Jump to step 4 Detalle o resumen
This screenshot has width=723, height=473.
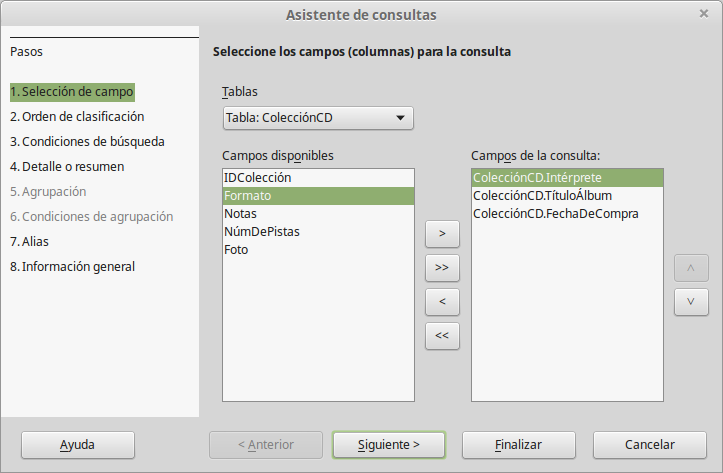click(67, 166)
